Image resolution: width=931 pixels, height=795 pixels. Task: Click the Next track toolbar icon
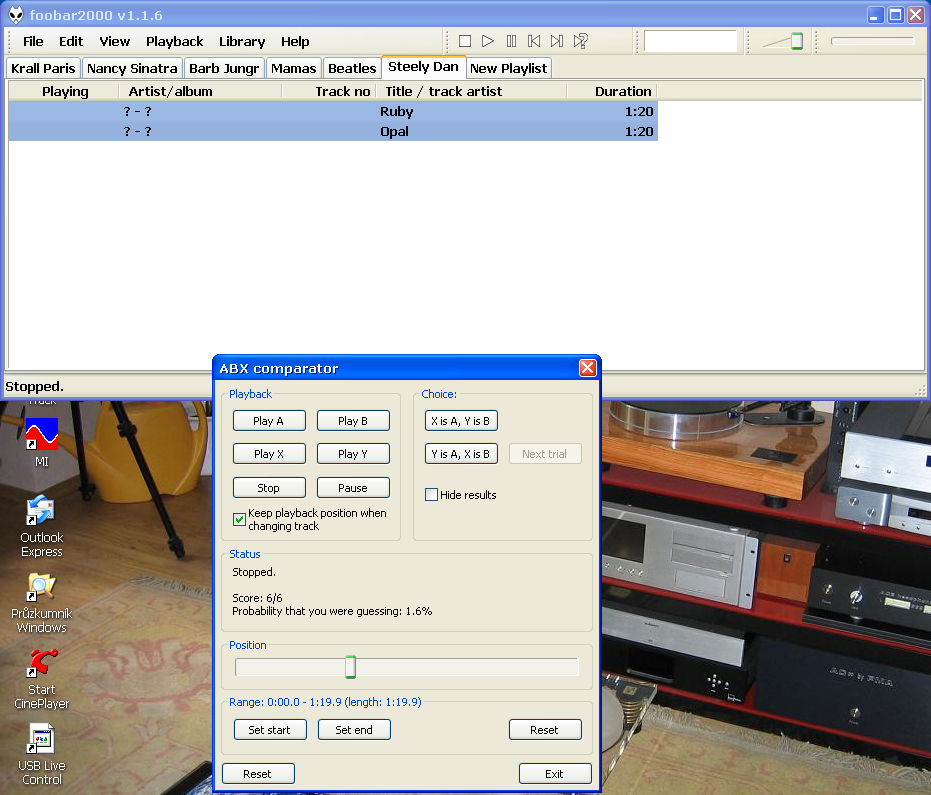pos(557,41)
